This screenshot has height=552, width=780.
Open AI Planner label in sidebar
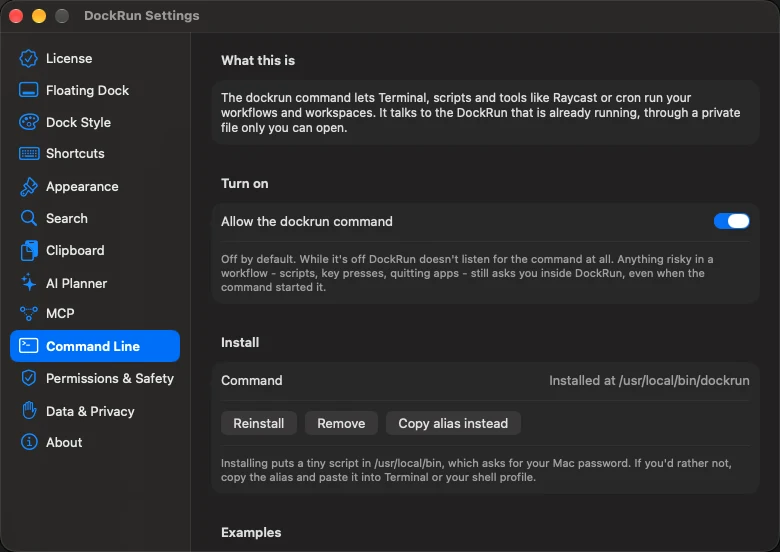pos(77,283)
